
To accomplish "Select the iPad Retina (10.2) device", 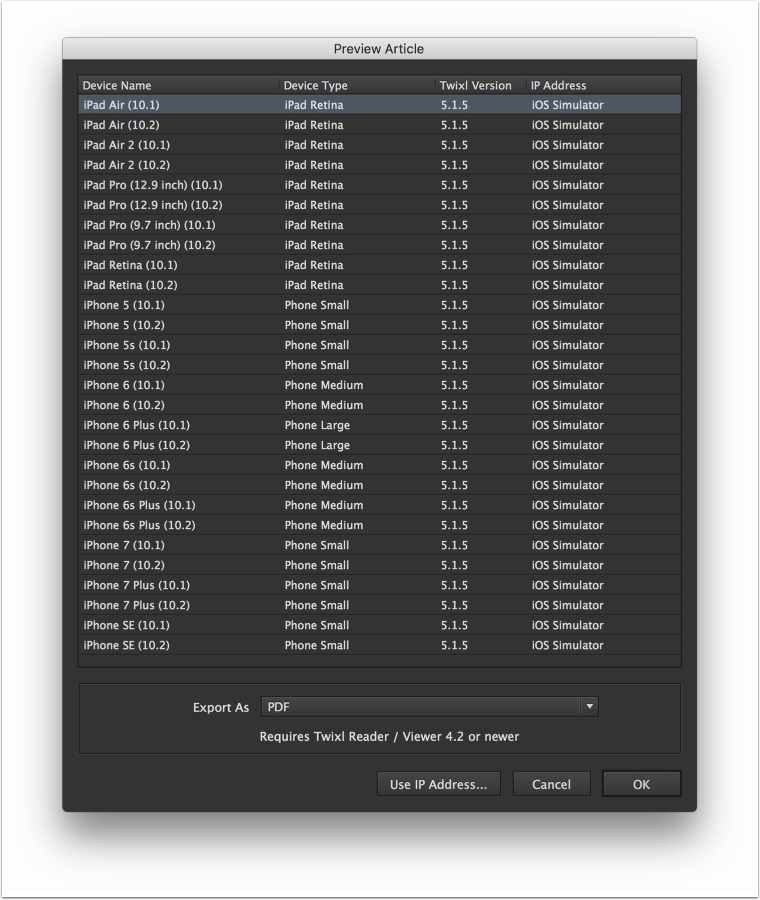I will [379, 285].
